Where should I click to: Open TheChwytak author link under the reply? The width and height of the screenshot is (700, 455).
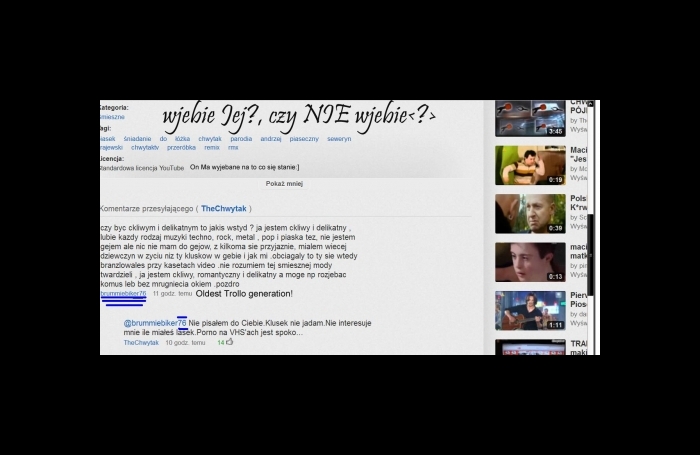click(x=141, y=343)
